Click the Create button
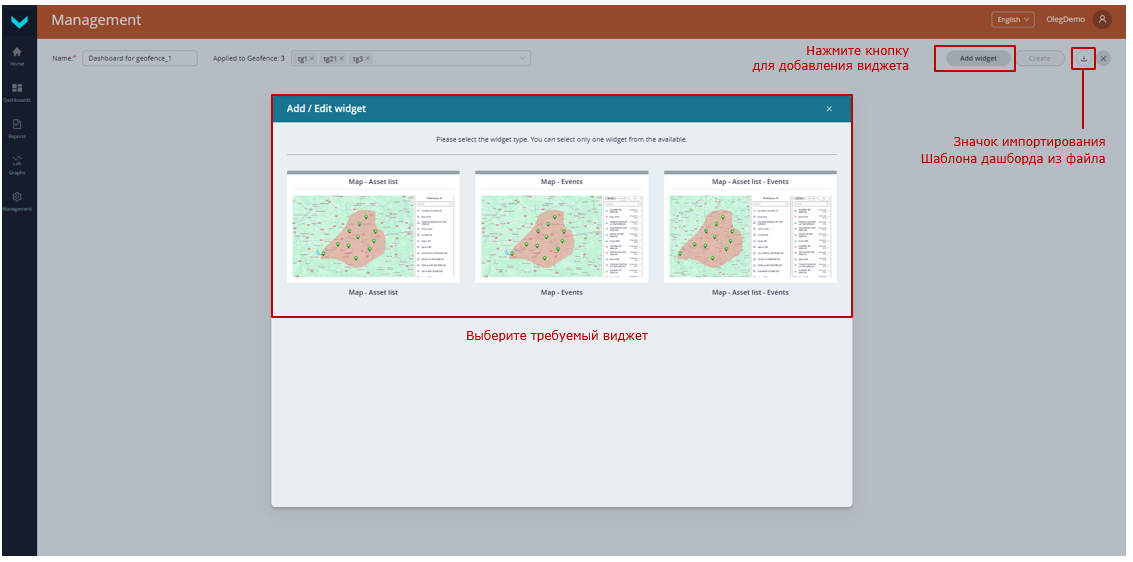The width and height of the screenshot is (1133, 562). tap(1040, 58)
